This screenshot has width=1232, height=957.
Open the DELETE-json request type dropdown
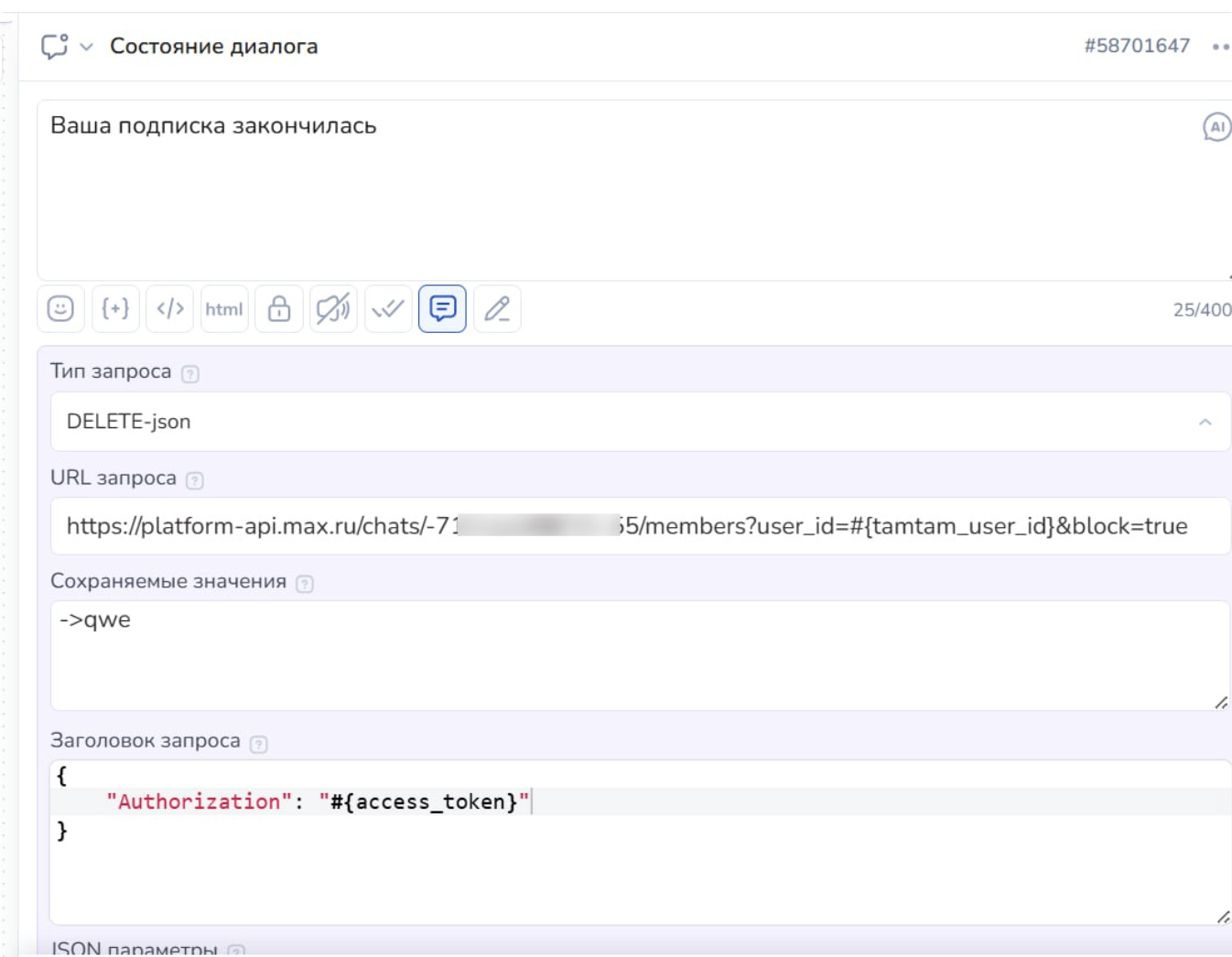pyautogui.click(x=639, y=422)
